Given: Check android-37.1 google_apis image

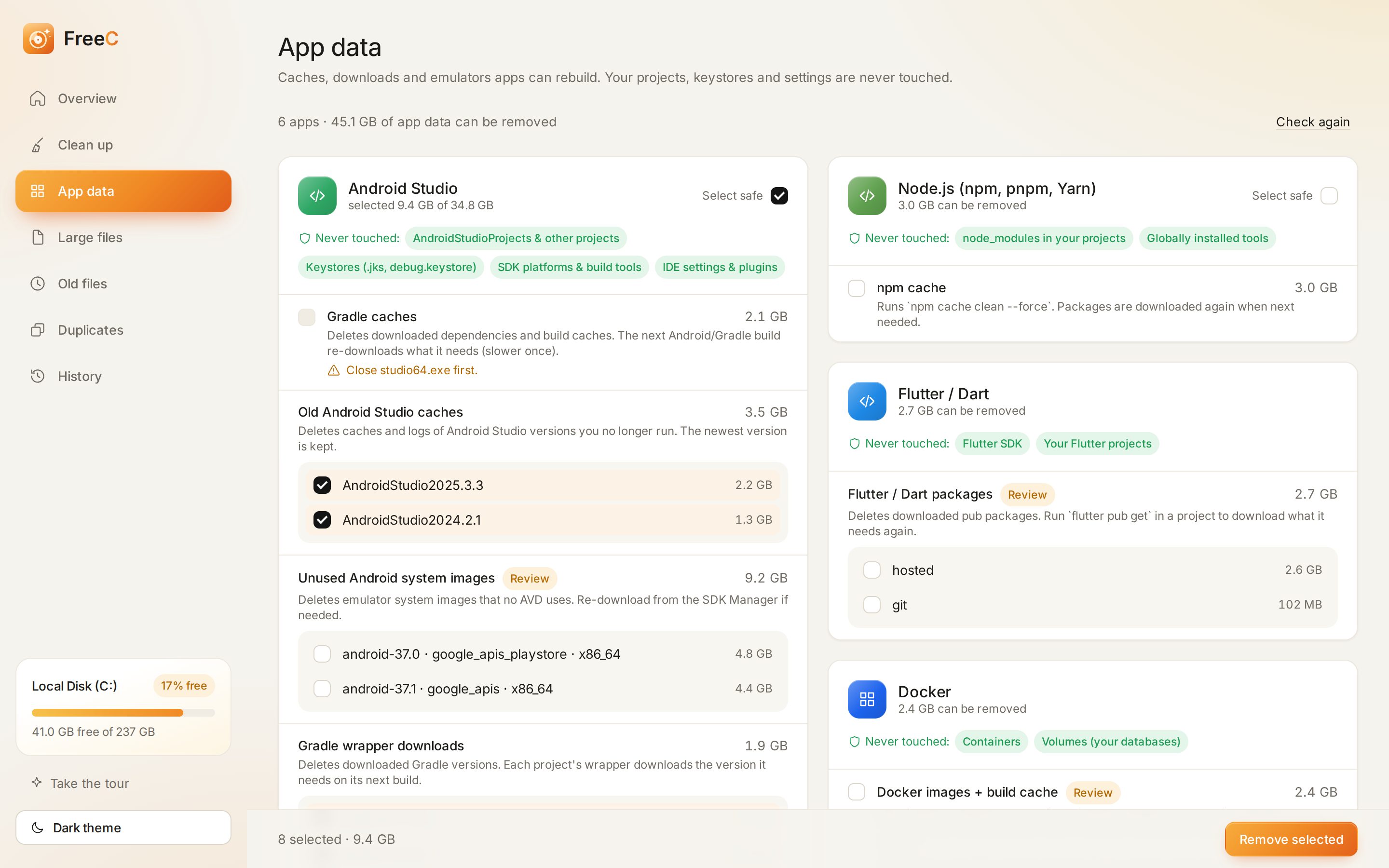Looking at the screenshot, I should 322,688.
